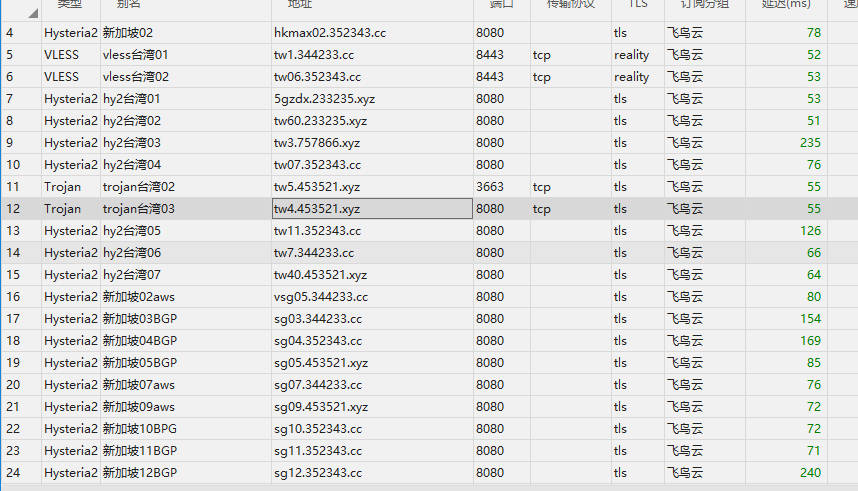Select the trojan台湾02 server row
This screenshot has width=858, height=491.
[x=138, y=187]
